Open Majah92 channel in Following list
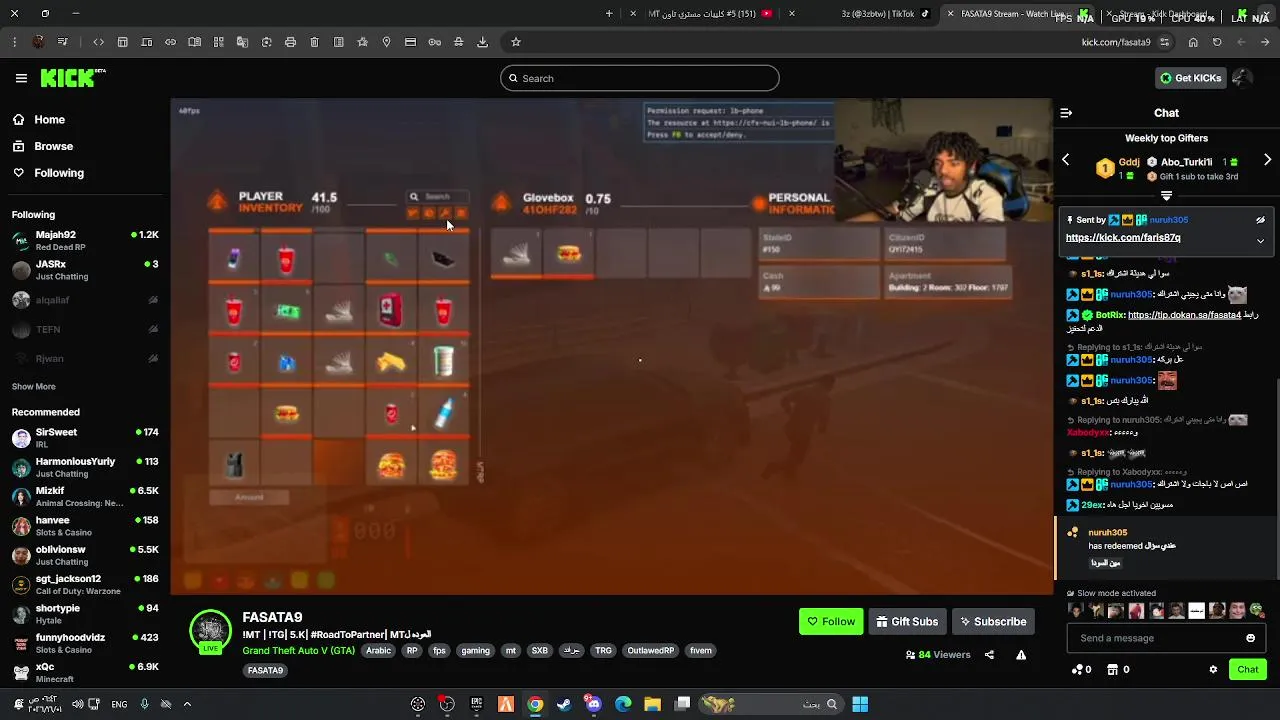This screenshot has height=720, width=1280. (84, 240)
